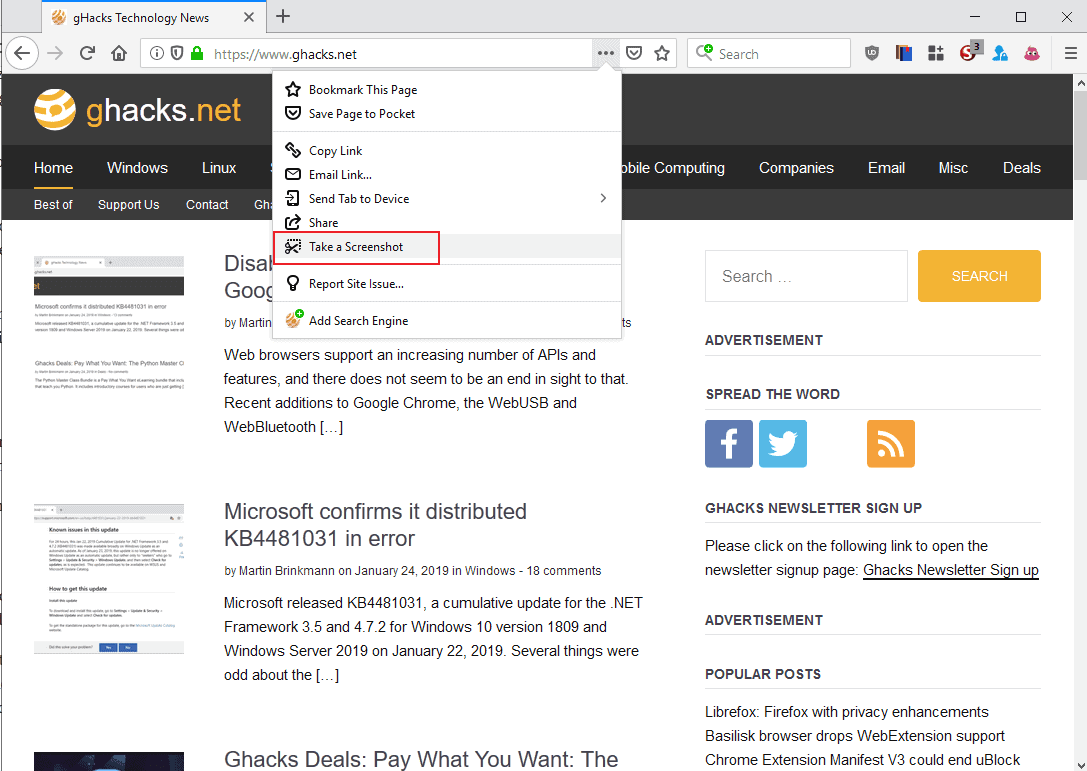The image size is (1087, 771).
Task: Close the gHacks Technology News tab
Action: coord(249,17)
